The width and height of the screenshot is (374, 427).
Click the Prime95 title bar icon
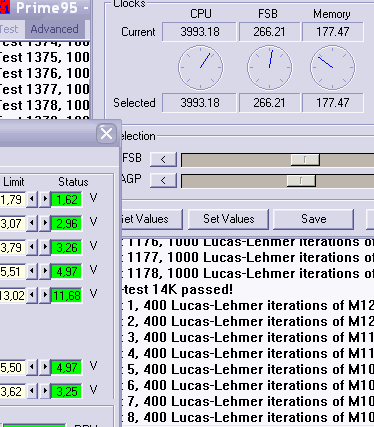5,7
